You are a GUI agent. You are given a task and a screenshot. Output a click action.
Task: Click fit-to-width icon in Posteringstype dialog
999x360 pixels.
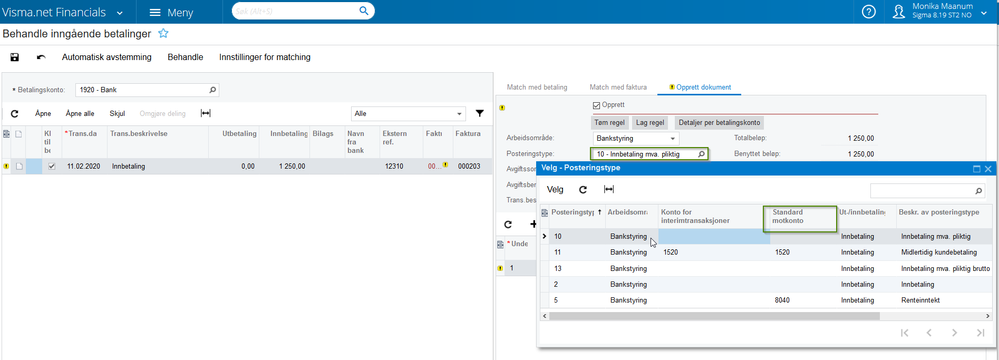point(608,189)
